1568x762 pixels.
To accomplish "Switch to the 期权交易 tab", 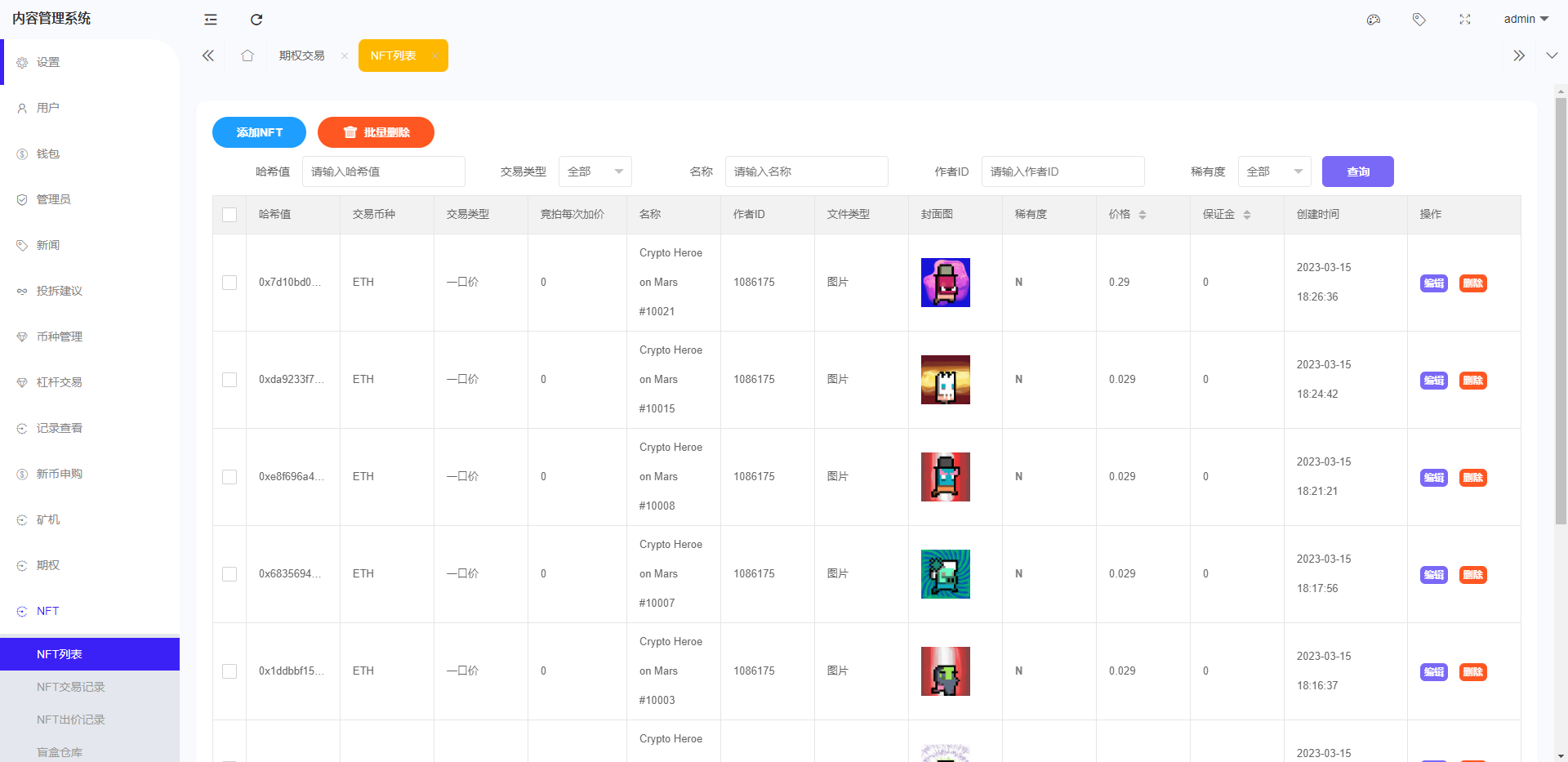I will (x=302, y=56).
